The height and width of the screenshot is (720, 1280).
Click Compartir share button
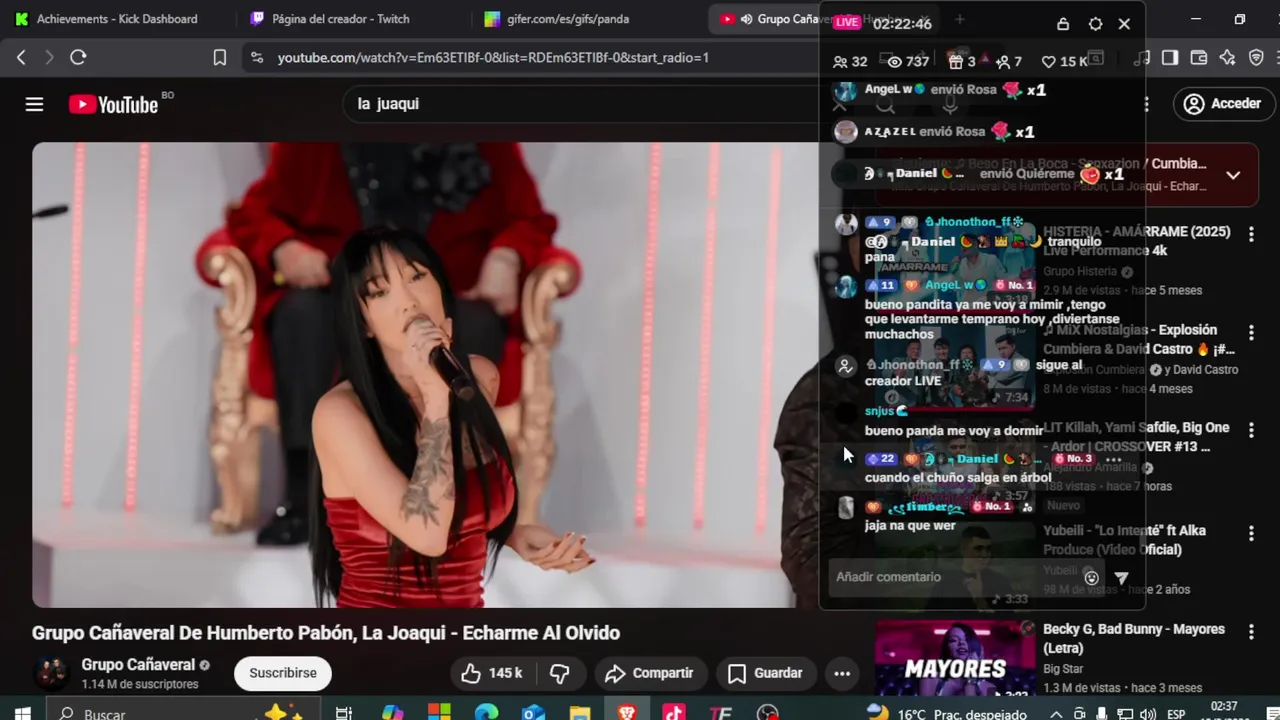648,673
